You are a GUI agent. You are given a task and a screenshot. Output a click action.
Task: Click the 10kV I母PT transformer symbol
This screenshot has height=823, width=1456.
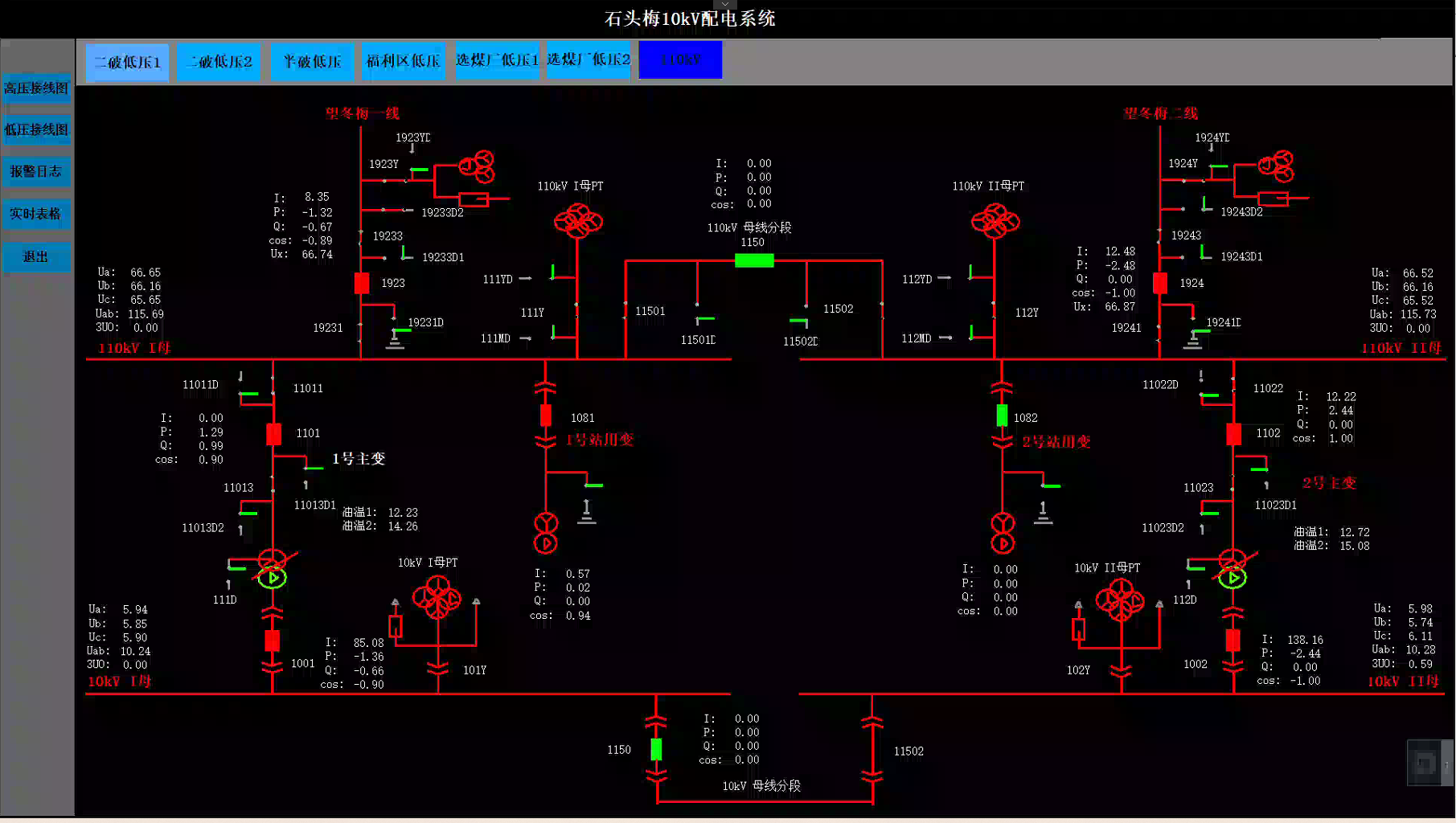(x=437, y=598)
